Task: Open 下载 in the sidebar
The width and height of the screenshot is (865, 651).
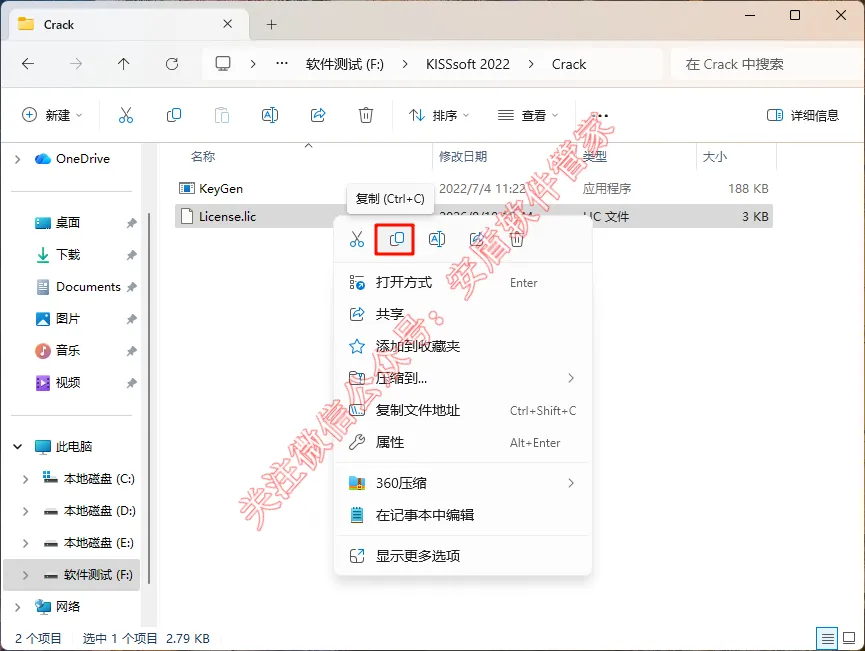Action: pyautogui.click(x=68, y=254)
